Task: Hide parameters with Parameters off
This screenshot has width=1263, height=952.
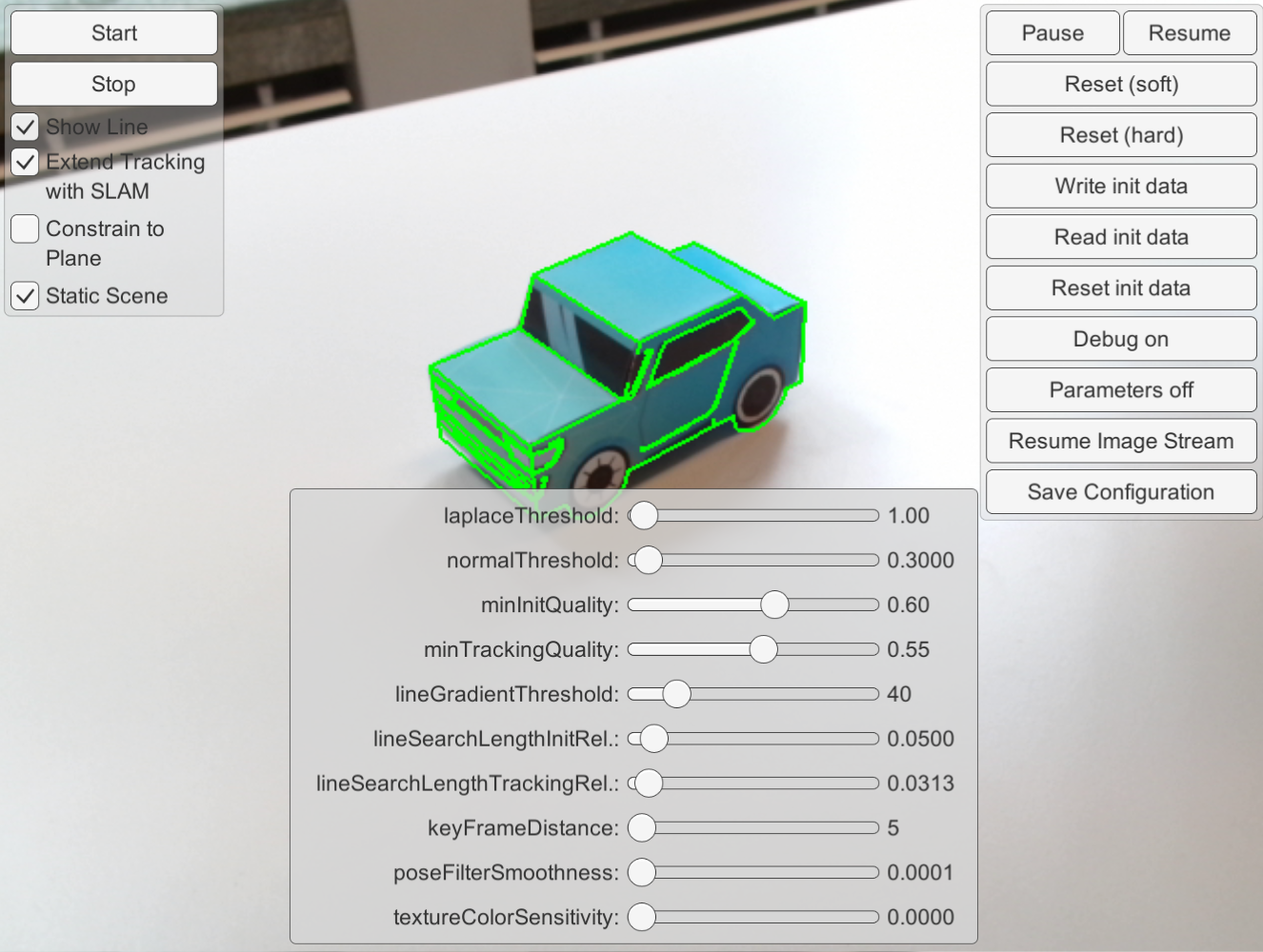Action: pyautogui.click(x=1121, y=390)
